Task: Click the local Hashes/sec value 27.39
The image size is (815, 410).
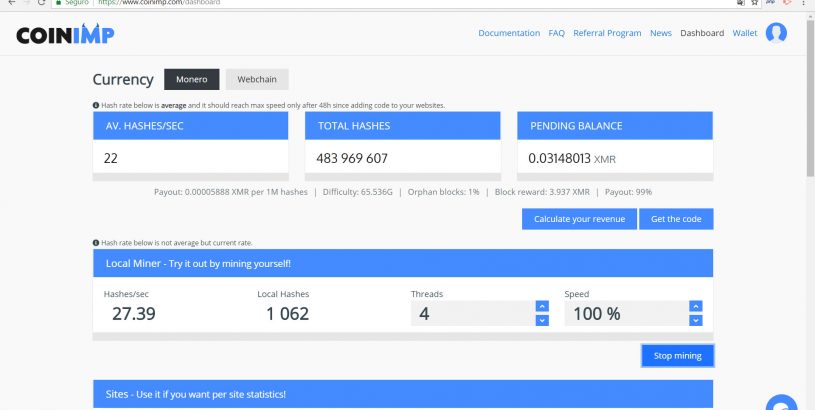Action: pyautogui.click(x=134, y=313)
